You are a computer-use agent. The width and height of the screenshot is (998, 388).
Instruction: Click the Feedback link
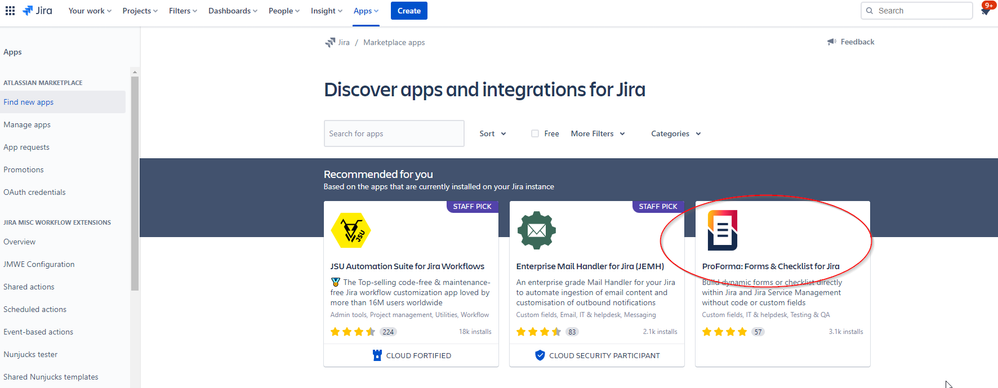tap(857, 42)
